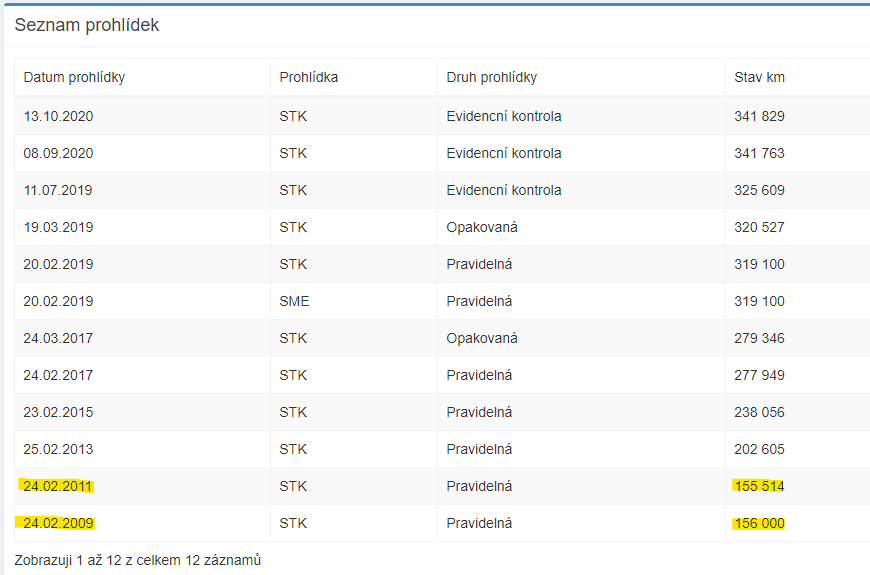The width and height of the screenshot is (870, 575).
Task: Select the 24.03.2017 date cell
Action: point(58,338)
